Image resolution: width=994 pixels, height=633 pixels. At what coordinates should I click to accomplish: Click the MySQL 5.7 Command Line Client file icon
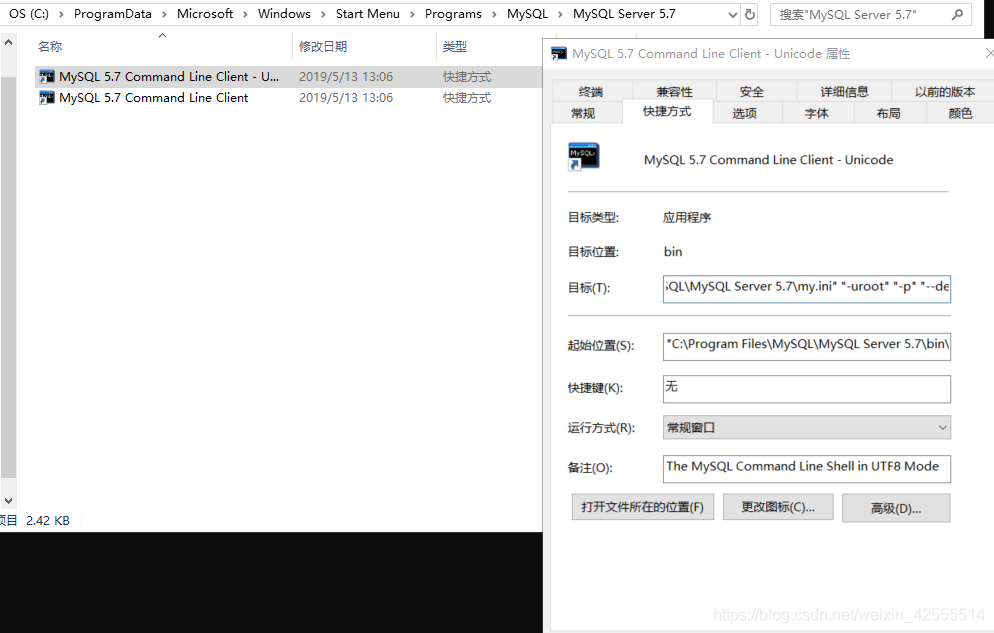tap(47, 98)
